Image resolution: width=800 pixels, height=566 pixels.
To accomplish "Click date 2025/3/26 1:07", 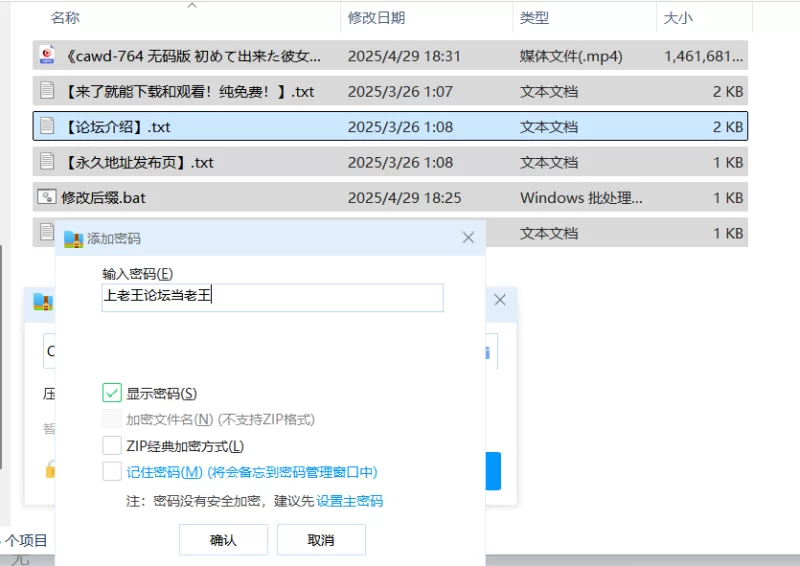I will (400, 92).
